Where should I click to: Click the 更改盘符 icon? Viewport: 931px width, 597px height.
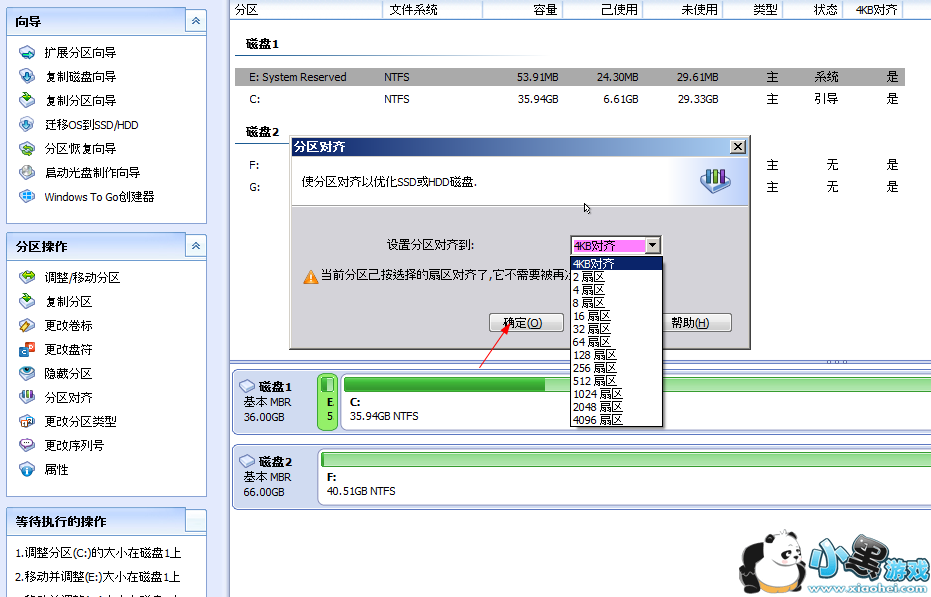point(27,349)
